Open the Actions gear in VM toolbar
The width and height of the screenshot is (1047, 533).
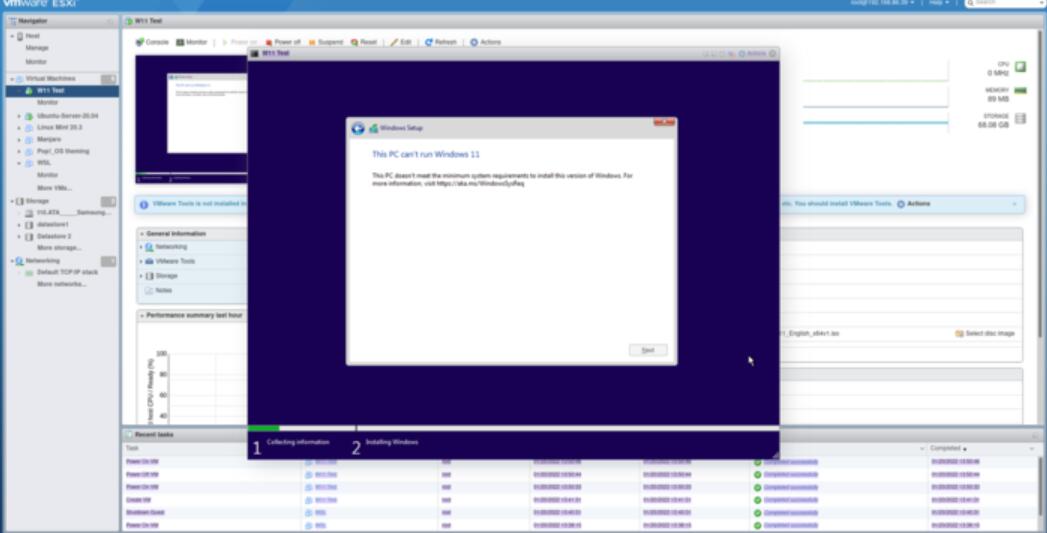click(485, 42)
